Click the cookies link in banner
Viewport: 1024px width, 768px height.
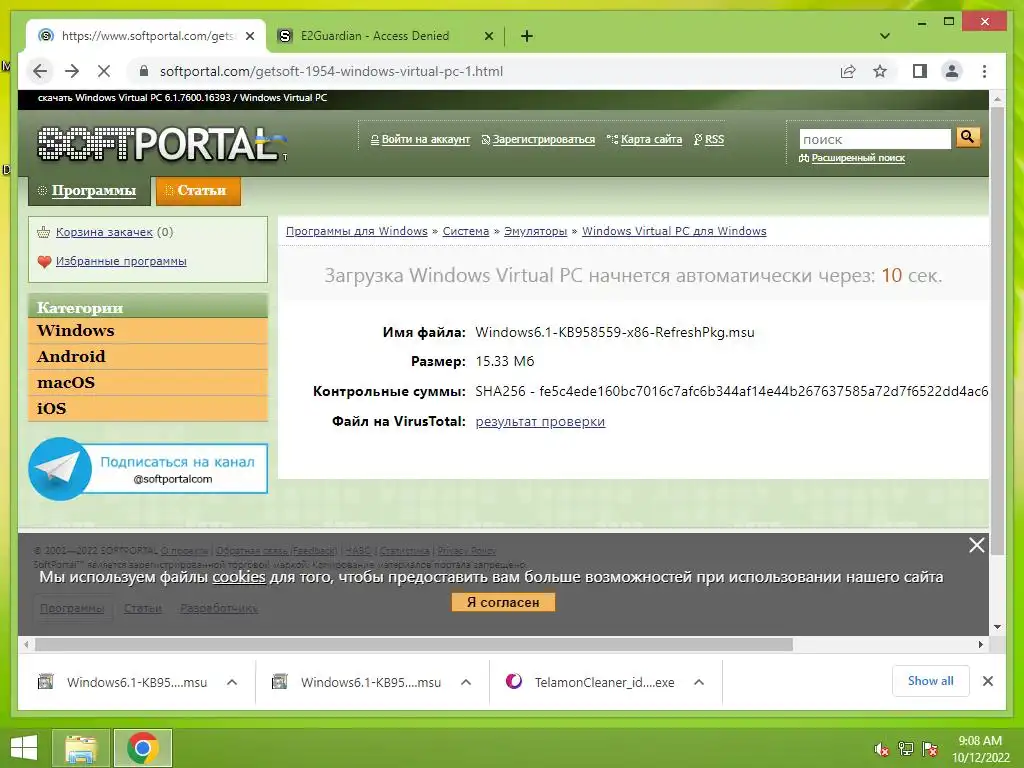239,577
